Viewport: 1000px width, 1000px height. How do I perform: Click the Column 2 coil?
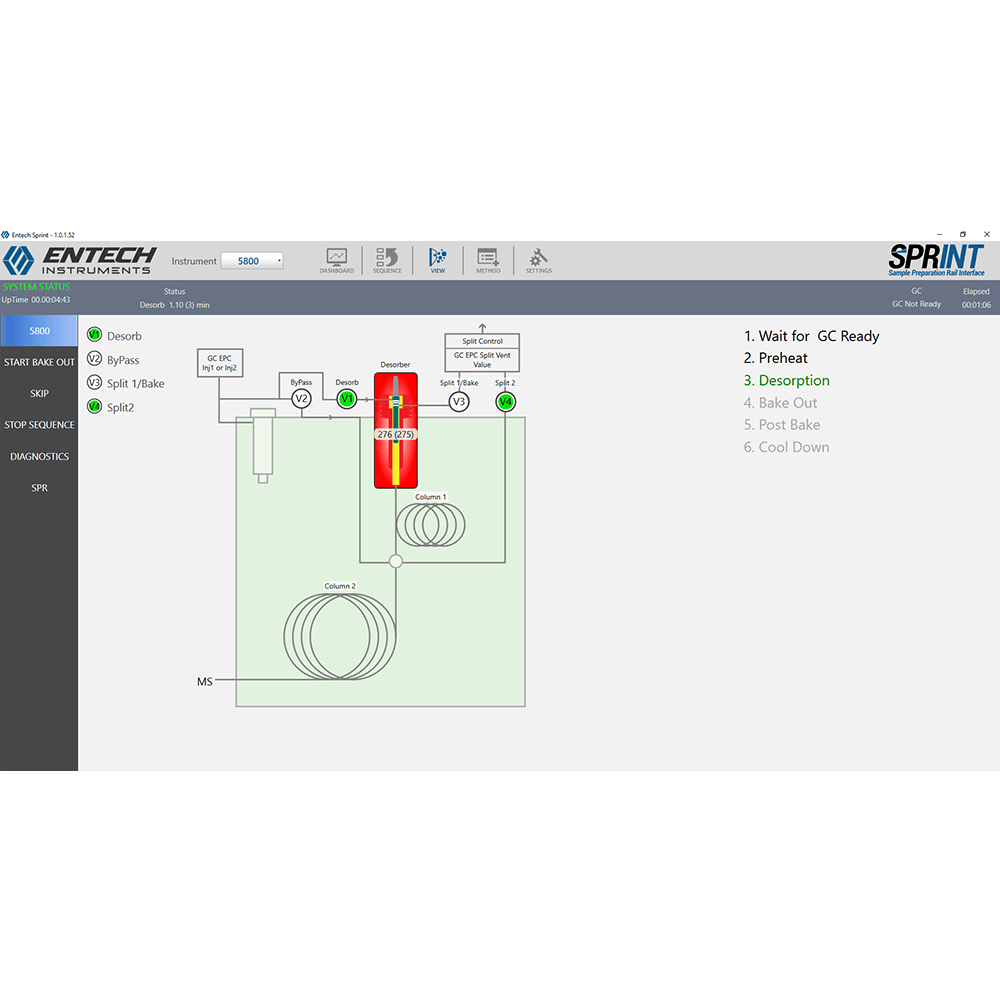coord(339,636)
